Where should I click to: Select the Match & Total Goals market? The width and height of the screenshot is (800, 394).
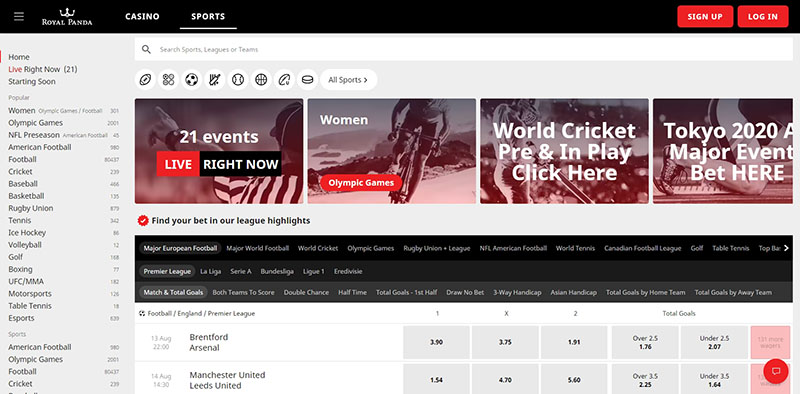[173, 292]
